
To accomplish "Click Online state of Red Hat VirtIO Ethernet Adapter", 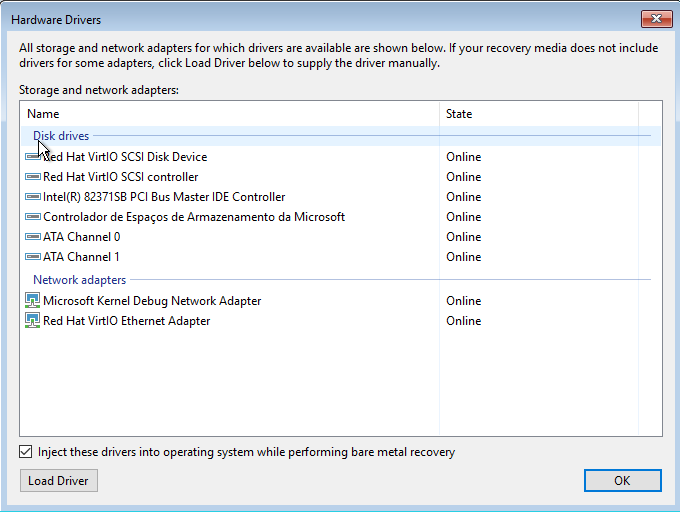I will (x=464, y=320).
